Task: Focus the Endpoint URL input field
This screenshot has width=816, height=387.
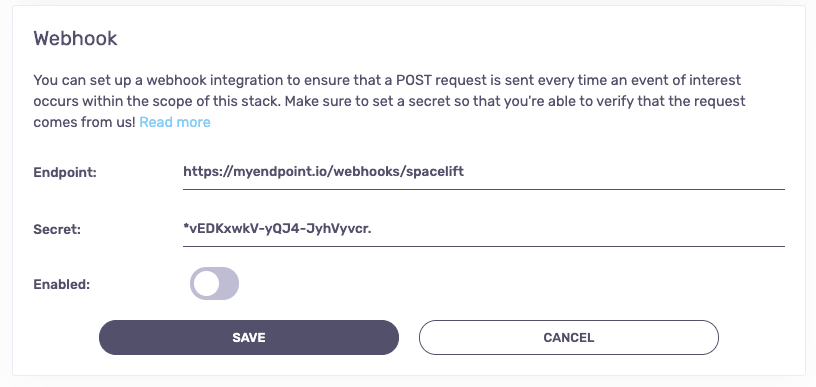Action: pyautogui.click(x=483, y=172)
